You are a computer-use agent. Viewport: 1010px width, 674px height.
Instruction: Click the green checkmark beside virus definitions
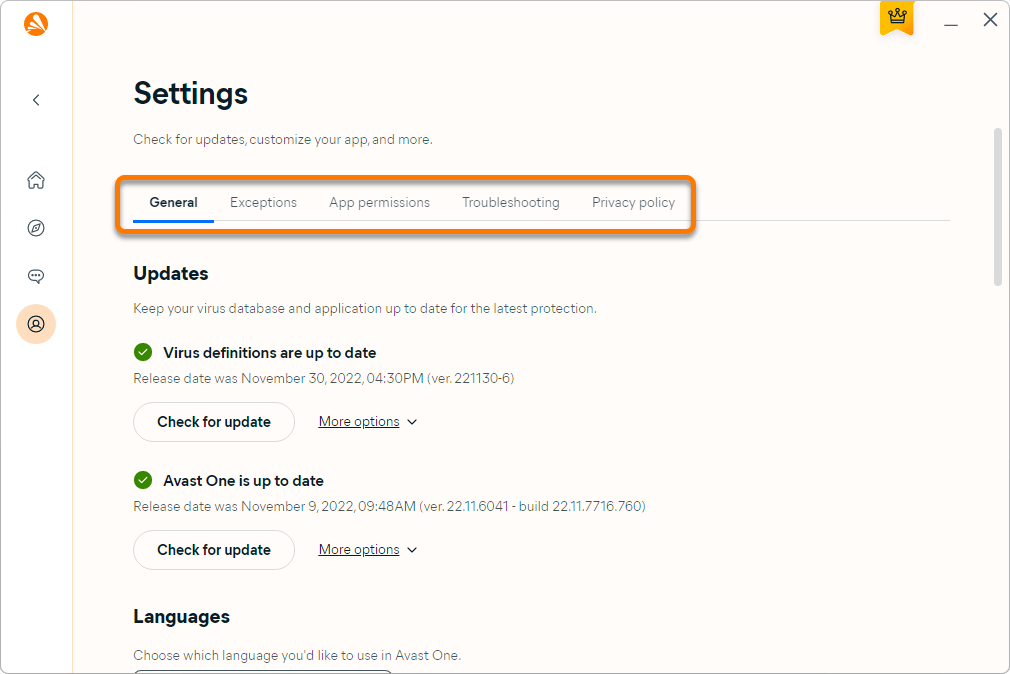(142, 352)
